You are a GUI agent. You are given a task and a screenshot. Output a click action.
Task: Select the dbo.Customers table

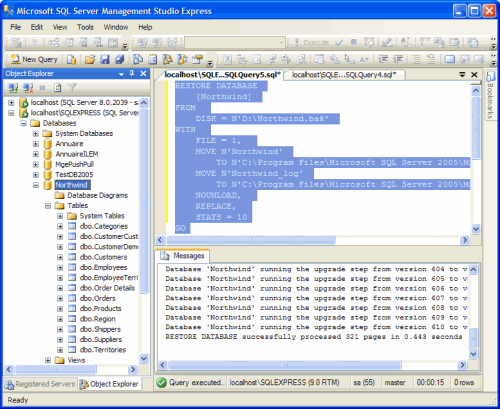pyautogui.click(x=103, y=257)
